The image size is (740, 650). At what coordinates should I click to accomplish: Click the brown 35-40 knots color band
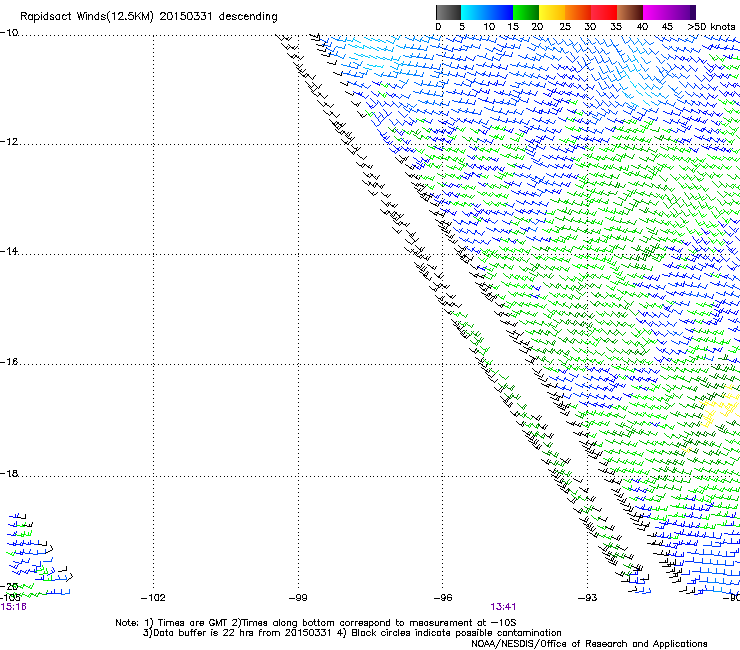click(630, 12)
